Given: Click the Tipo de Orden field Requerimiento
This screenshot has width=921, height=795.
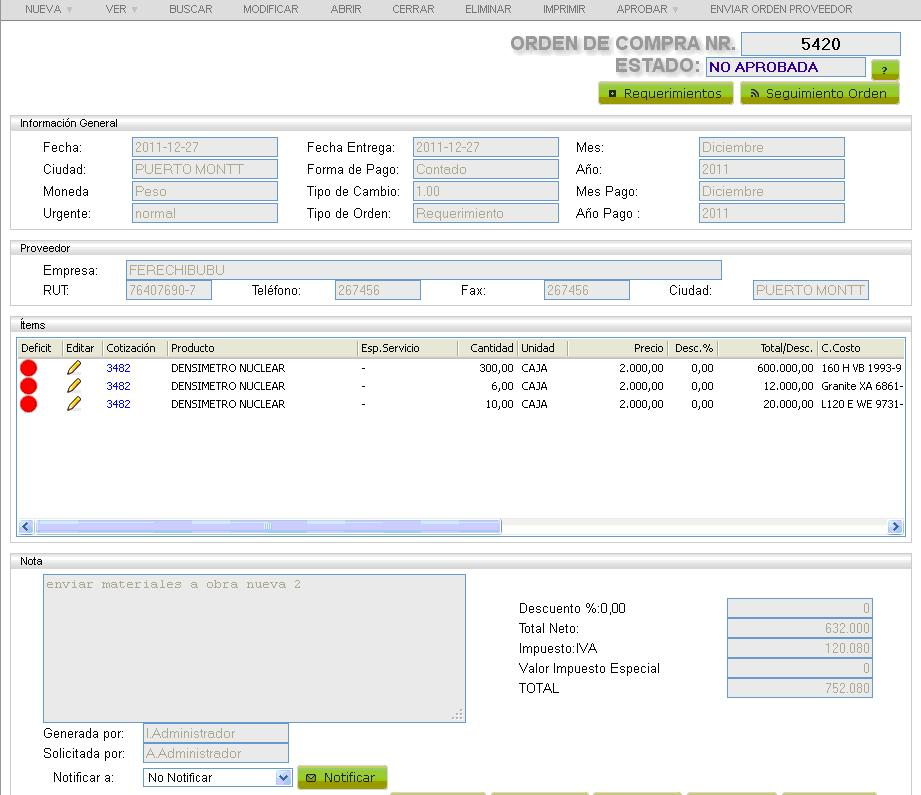Looking at the screenshot, I should click(x=485, y=213).
